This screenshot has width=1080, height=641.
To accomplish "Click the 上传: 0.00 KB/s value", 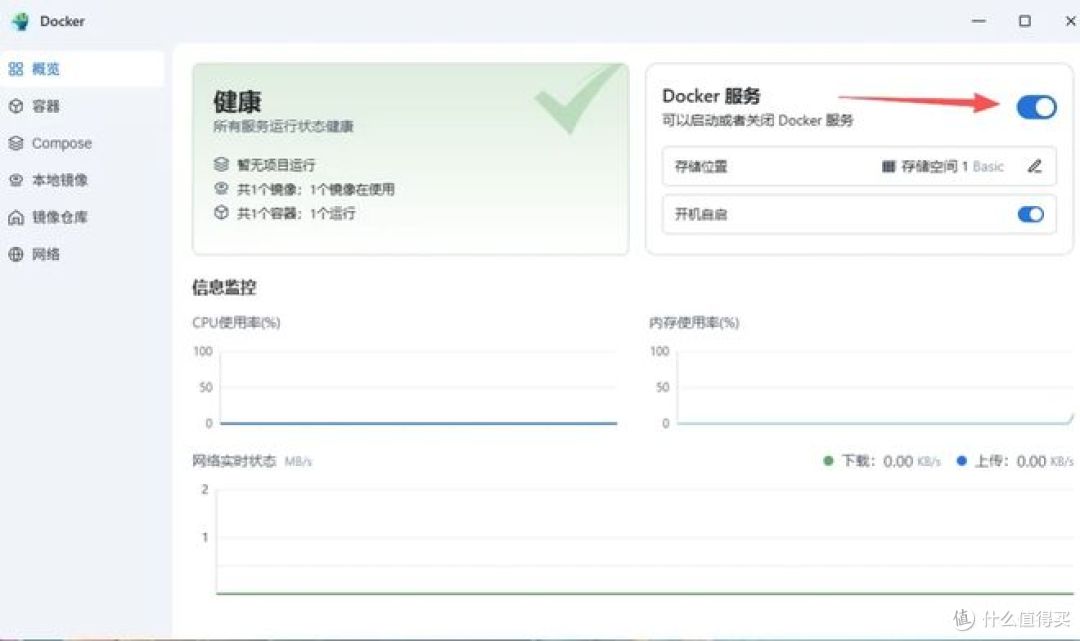I will click(1024, 461).
